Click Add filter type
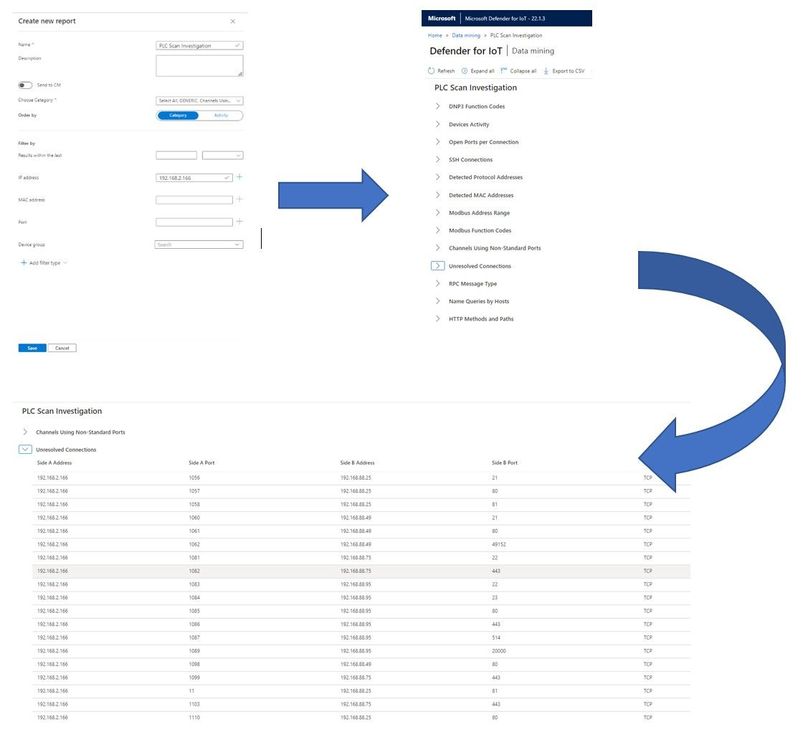803x745 pixels. (44, 263)
